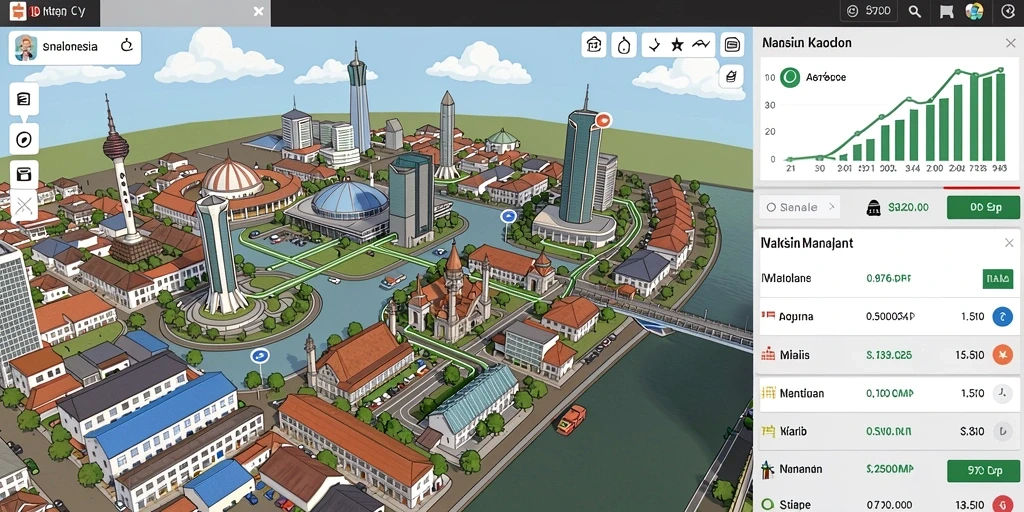1024x512 pixels.
Task: Expand the Kiarib row arrow button
Action: click(x=1002, y=431)
